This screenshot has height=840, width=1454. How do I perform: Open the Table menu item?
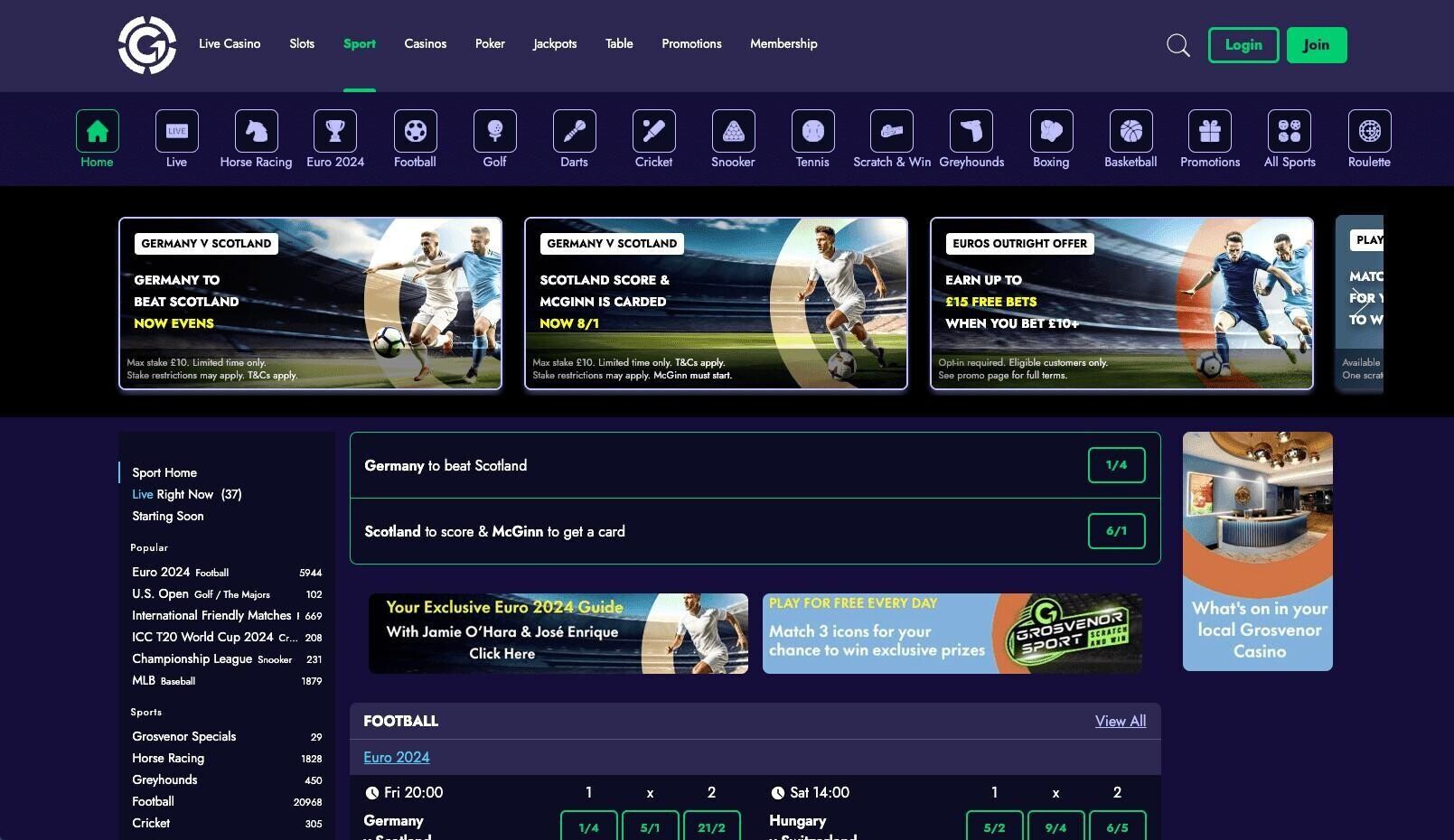[x=619, y=43]
